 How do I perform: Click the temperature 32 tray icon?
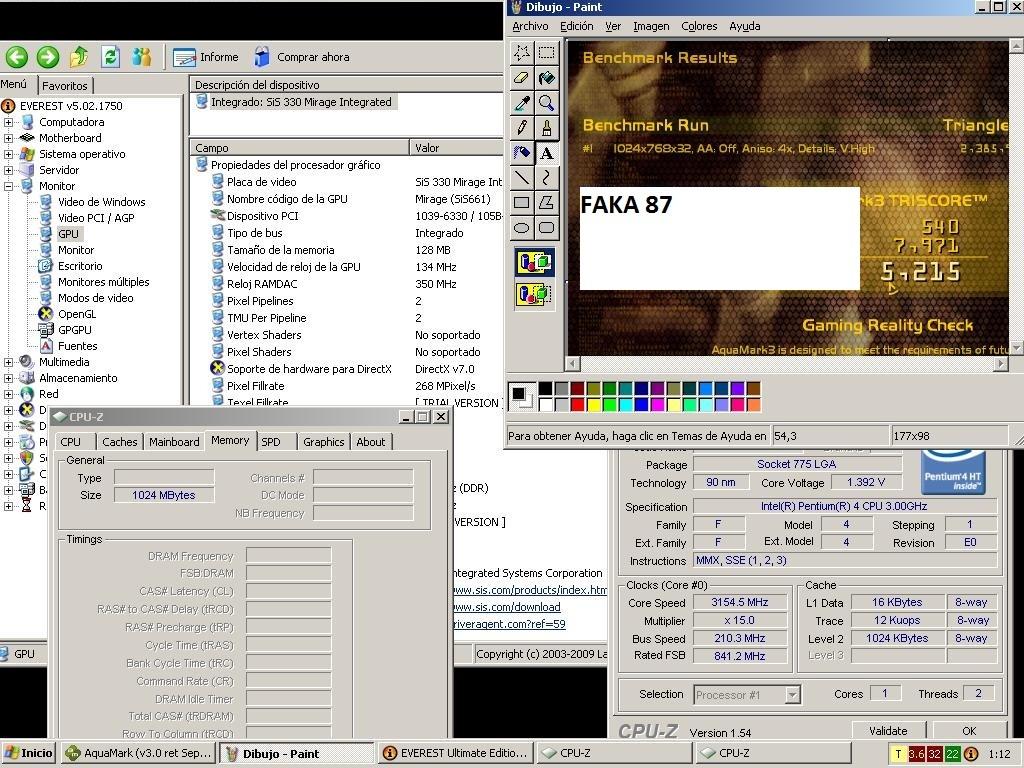pos(935,754)
